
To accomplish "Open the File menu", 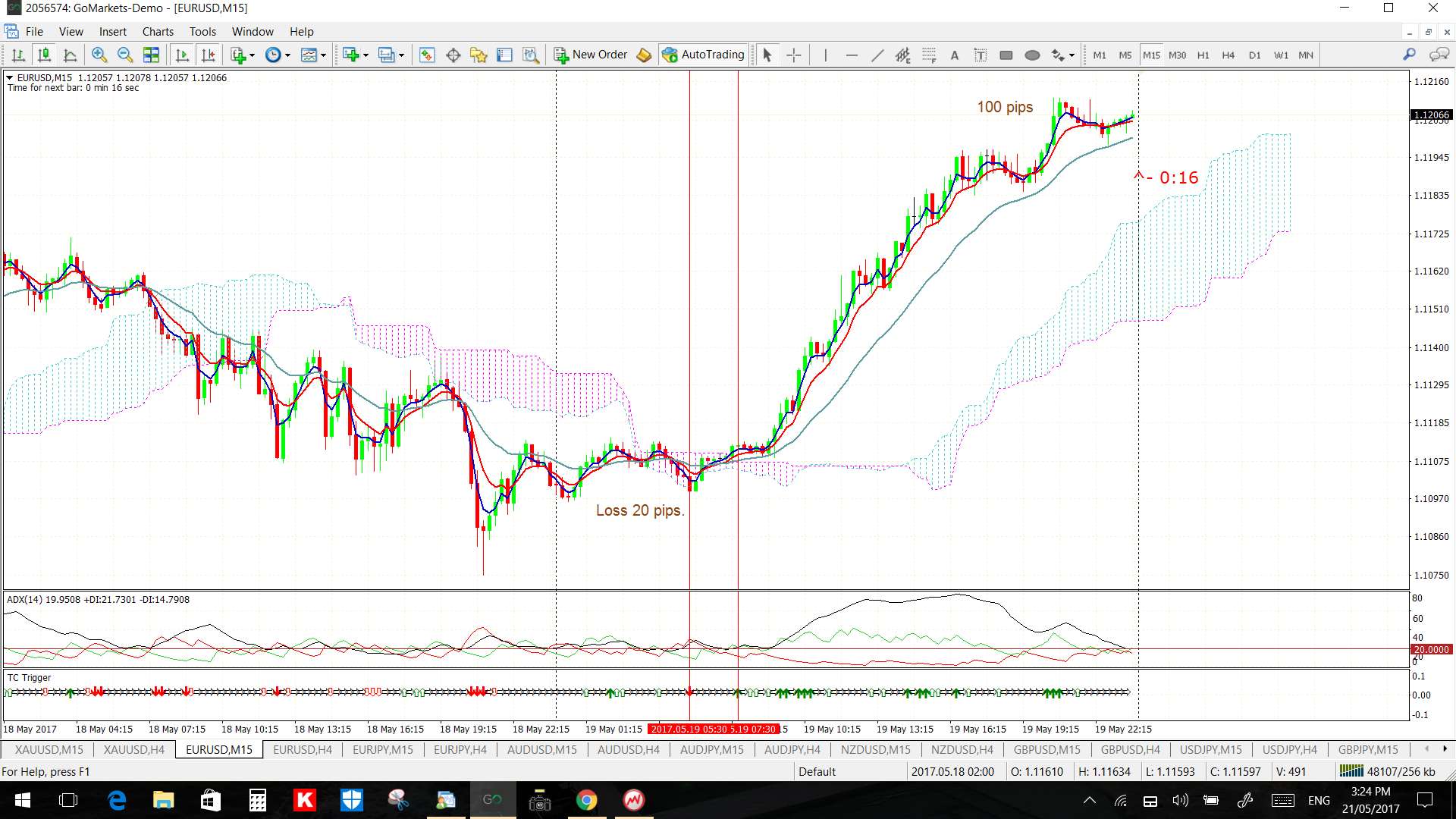I will coord(34,31).
